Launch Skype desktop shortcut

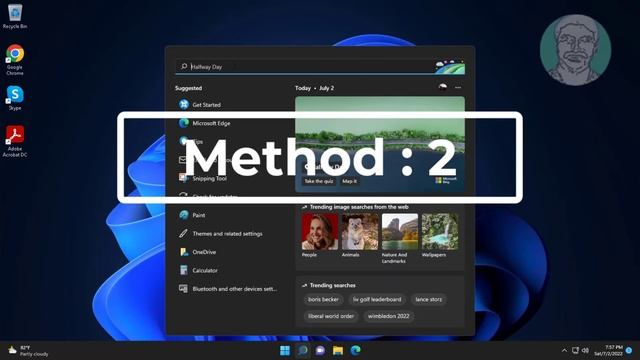(15, 98)
